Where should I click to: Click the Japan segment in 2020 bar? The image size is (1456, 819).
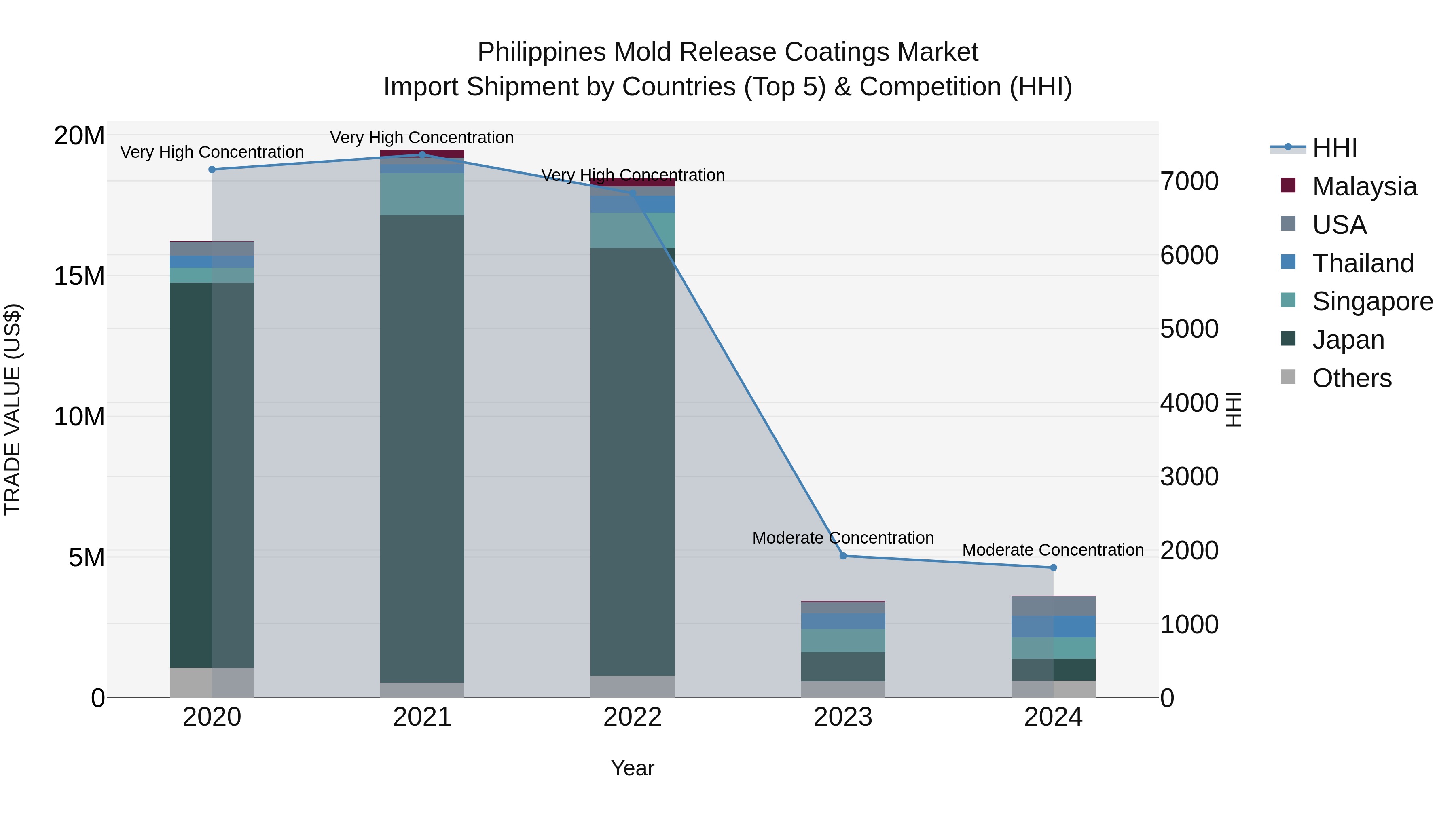click(x=212, y=475)
